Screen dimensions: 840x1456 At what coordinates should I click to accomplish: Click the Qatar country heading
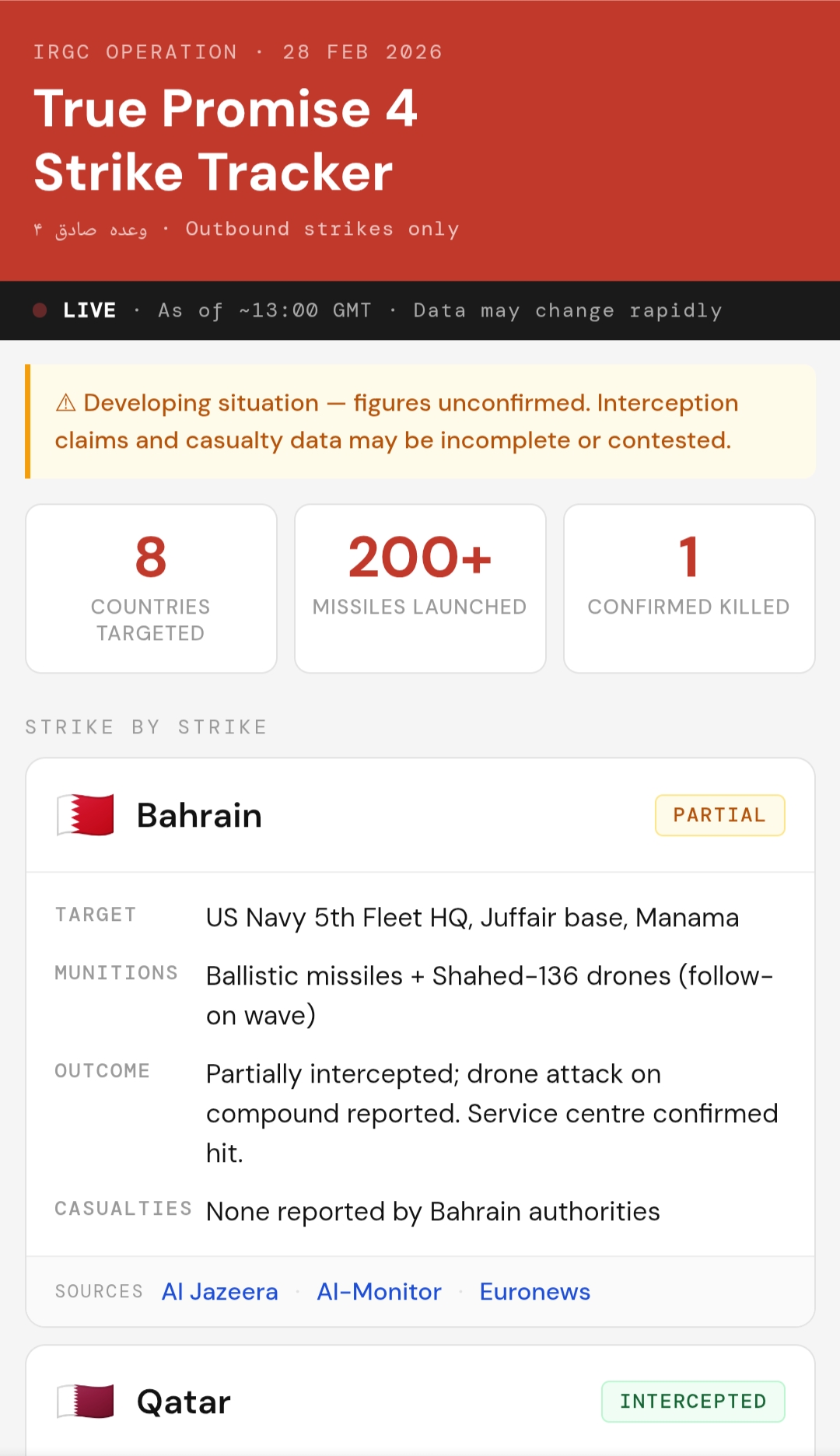coord(184,1402)
